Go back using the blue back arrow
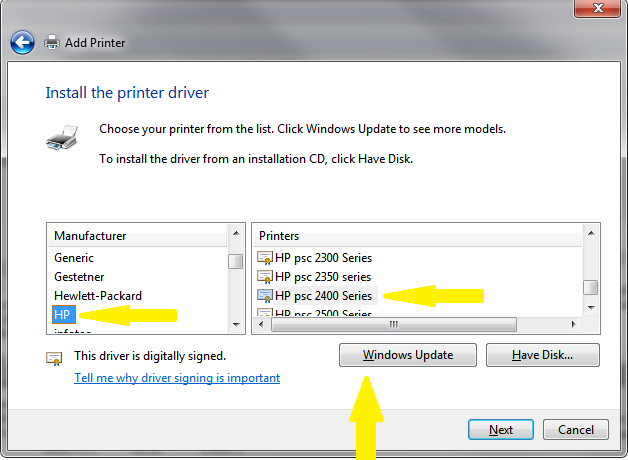Image resolution: width=628 pixels, height=460 pixels. (x=22, y=42)
